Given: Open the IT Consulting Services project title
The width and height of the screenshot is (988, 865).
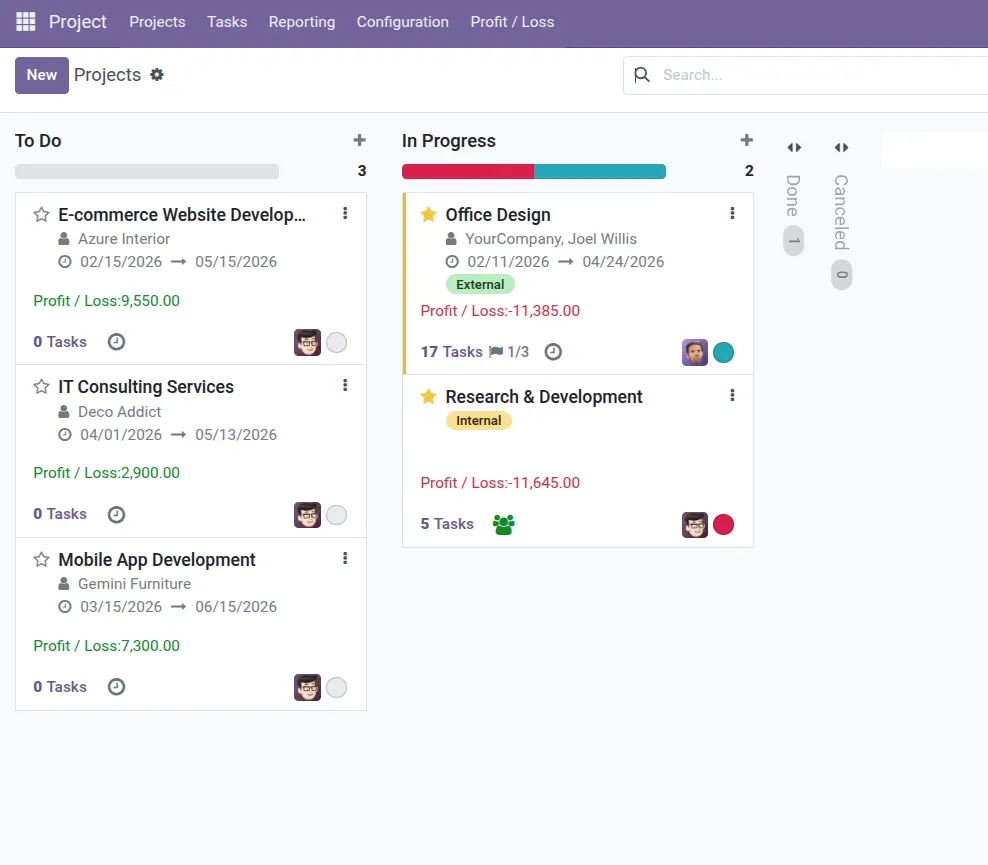Looking at the screenshot, I should coord(146,387).
